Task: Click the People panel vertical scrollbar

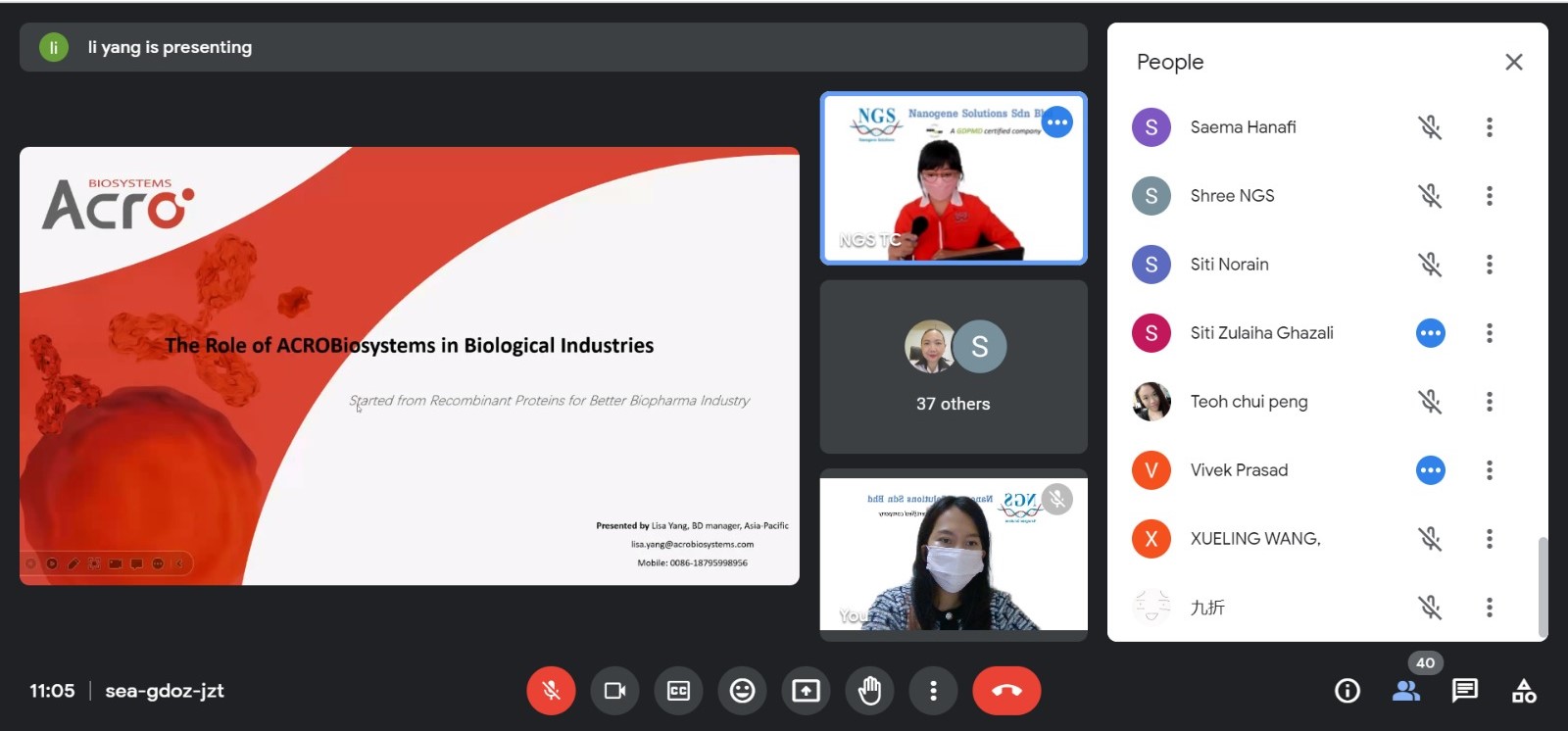Action: click(1543, 586)
